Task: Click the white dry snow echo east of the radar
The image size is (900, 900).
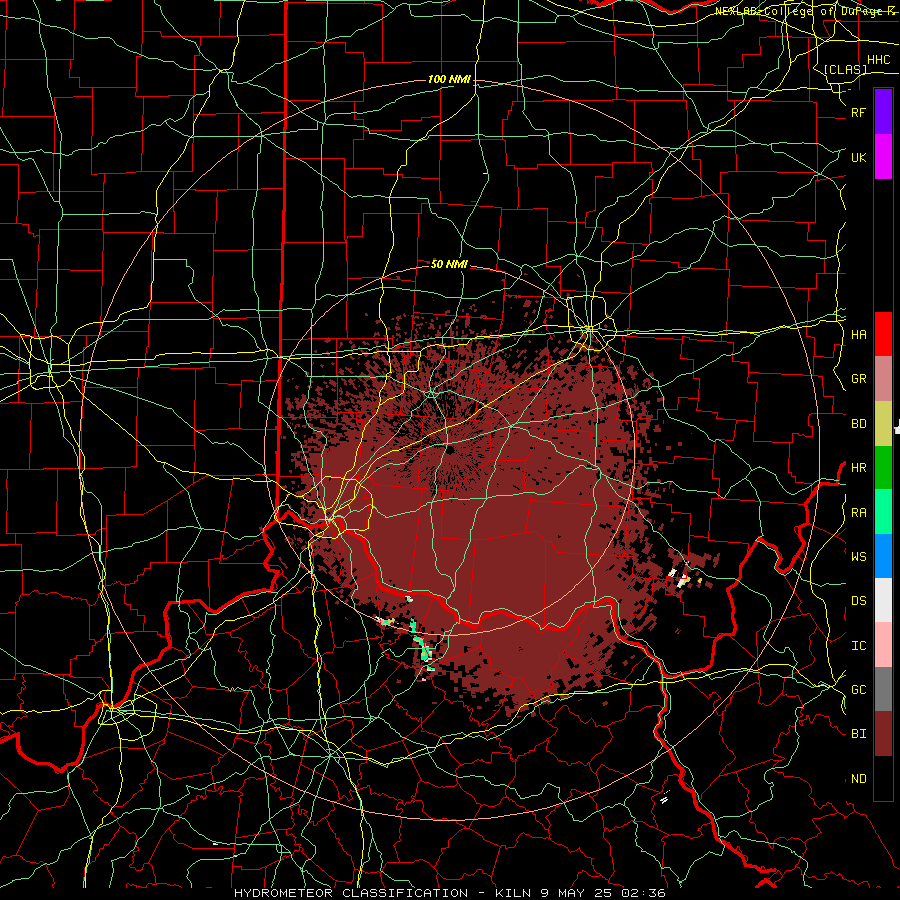Action: pyautogui.click(x=682, y=580)
